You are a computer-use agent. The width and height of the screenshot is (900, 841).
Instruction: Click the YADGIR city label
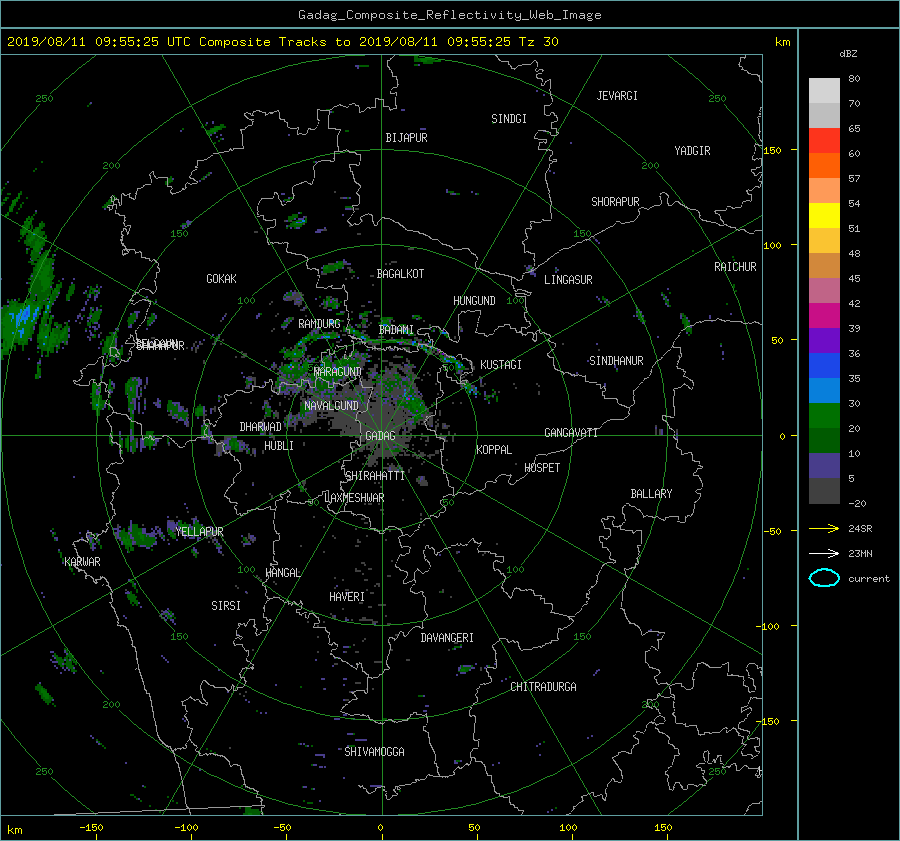(x=692, y=151)
